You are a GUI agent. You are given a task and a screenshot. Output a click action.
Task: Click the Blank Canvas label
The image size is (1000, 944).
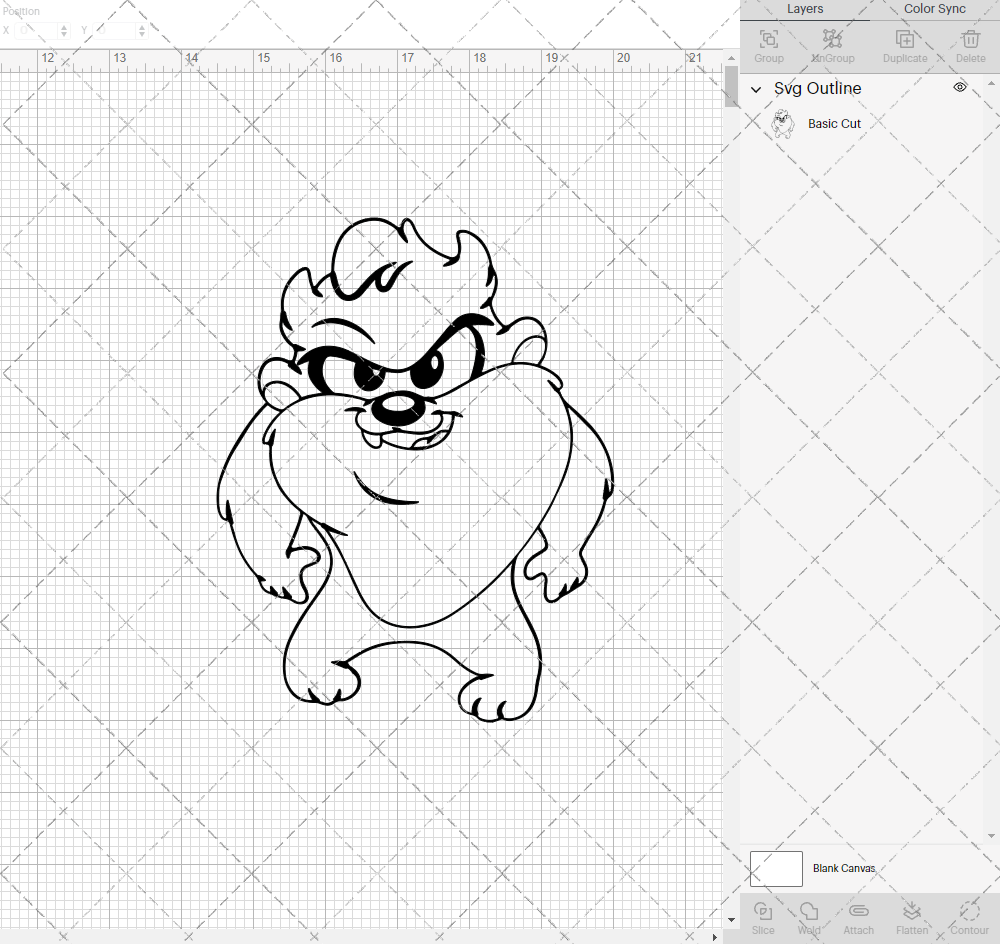coord(844,868)
